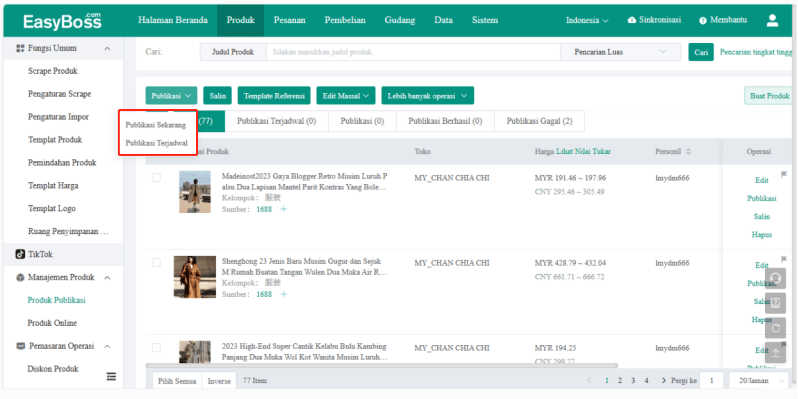Image resolution: width=798 pixels, height=399 pixels.
Task: Click the Salin toolbar button
Action: click(218, 96)
